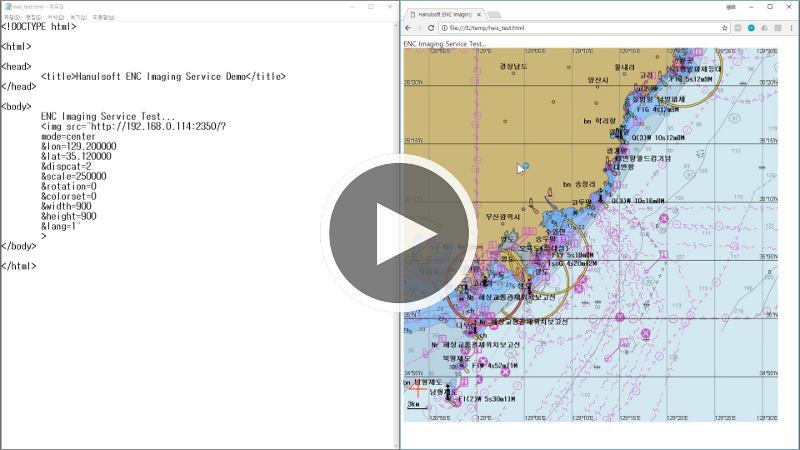Select the Hanulsoft ENC Imaging tab
This screenshot has height=450, width=800.
(442, 14)
